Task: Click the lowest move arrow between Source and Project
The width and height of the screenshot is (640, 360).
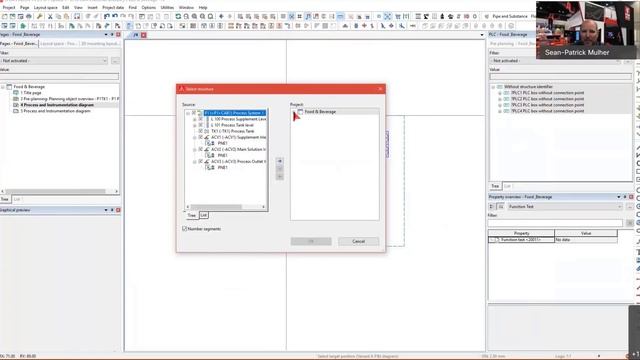Action: pos(280,176)
